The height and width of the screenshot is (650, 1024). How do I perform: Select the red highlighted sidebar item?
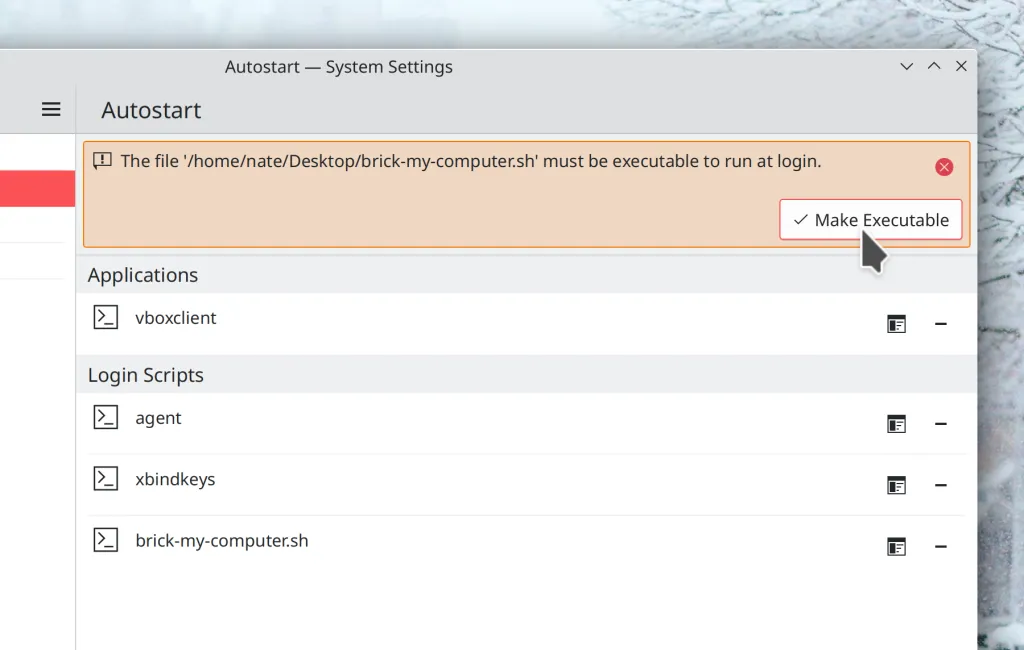[x=37, y=188]
